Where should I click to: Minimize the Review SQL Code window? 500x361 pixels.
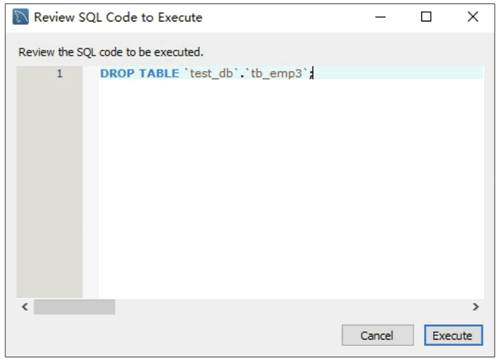click(380, 17)
